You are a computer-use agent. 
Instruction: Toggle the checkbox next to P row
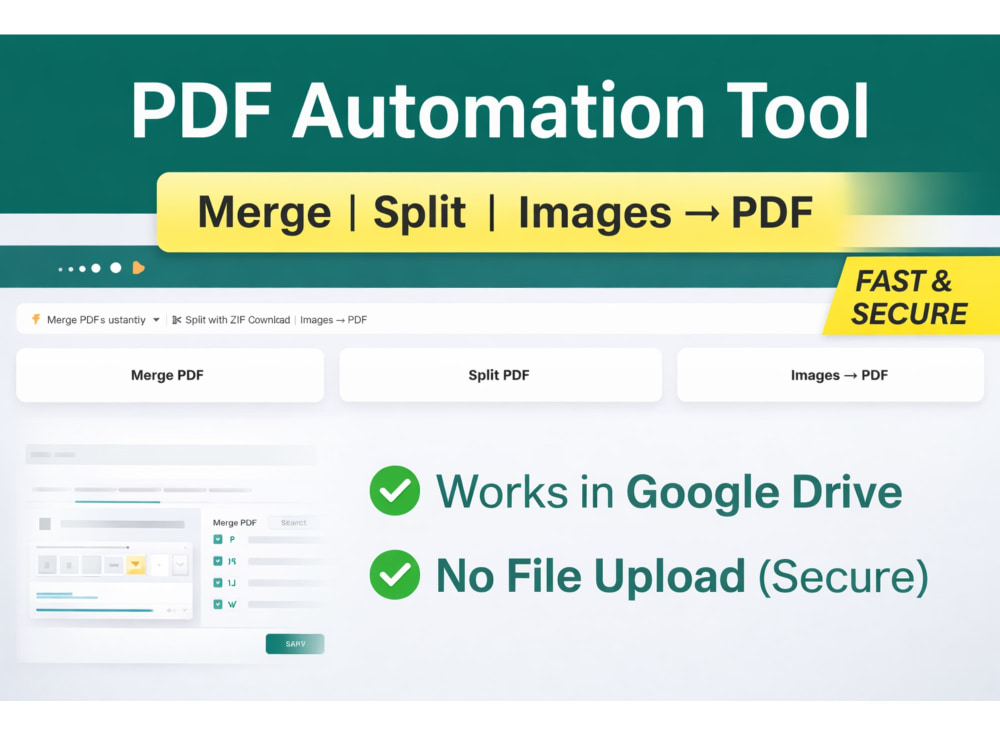[x=217, y=540]
